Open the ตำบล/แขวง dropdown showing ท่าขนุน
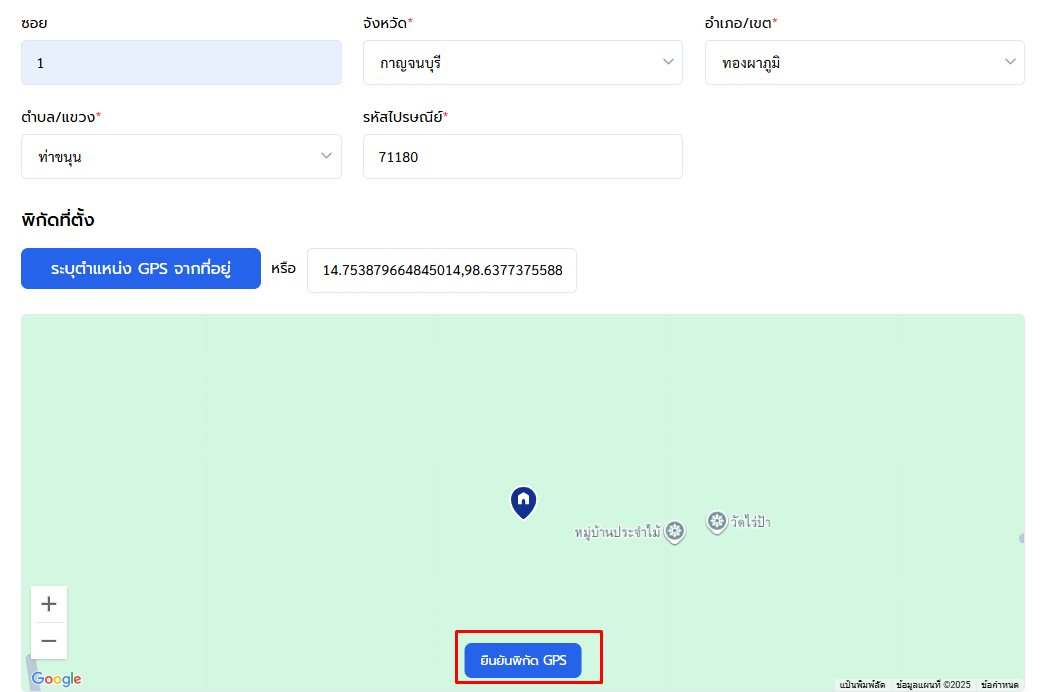Image resolution: width=1050 pixels, height=692 pixels. click(181, 156)
